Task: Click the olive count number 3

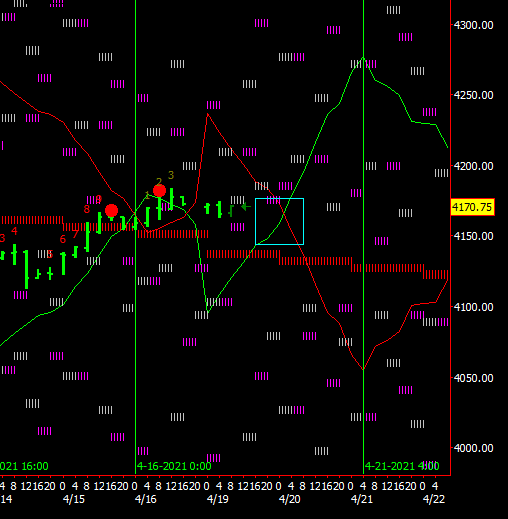Action: [171, 175]
